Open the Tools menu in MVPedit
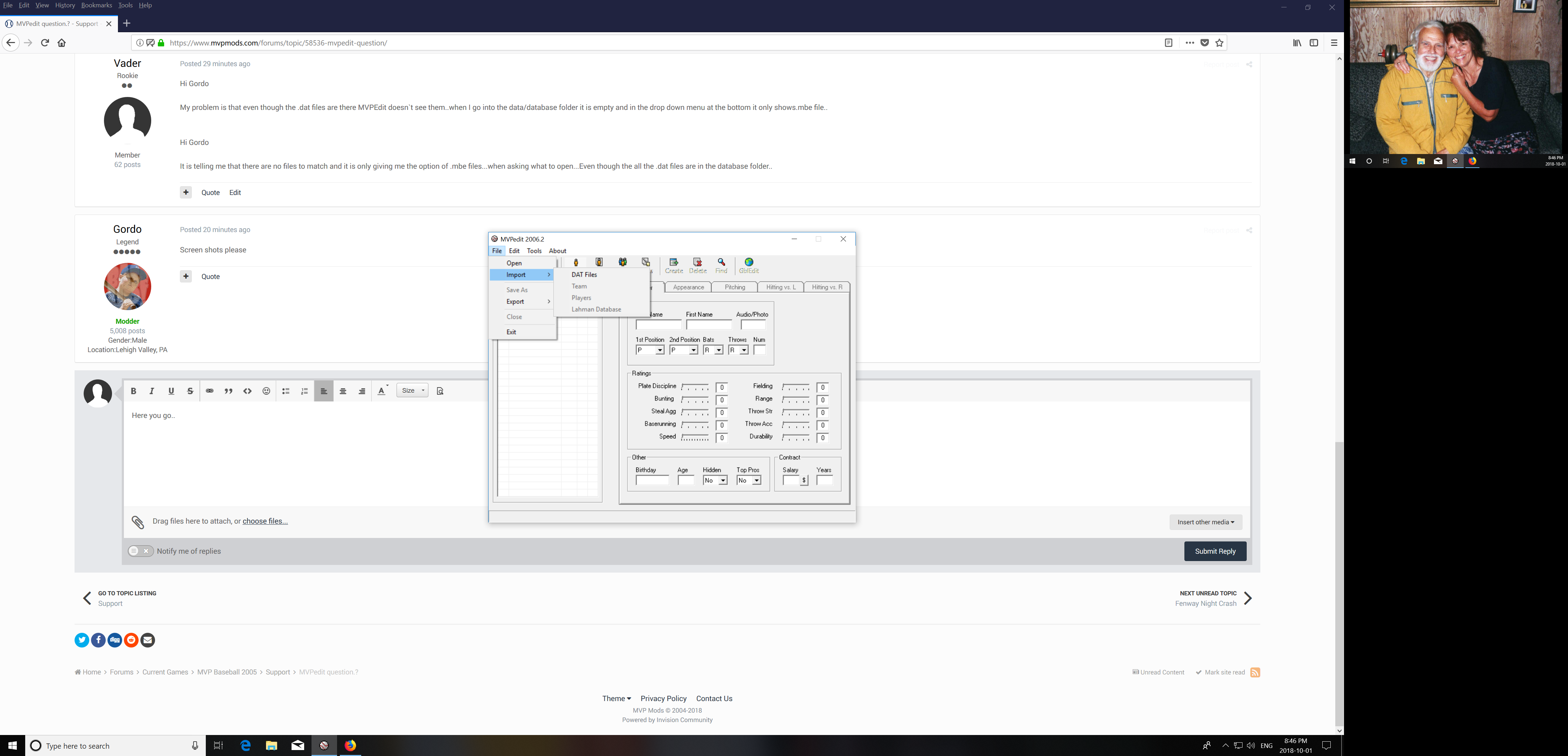Image resolution: width=1568 pixels, height=756 pixels. click(x=534, y=251)
